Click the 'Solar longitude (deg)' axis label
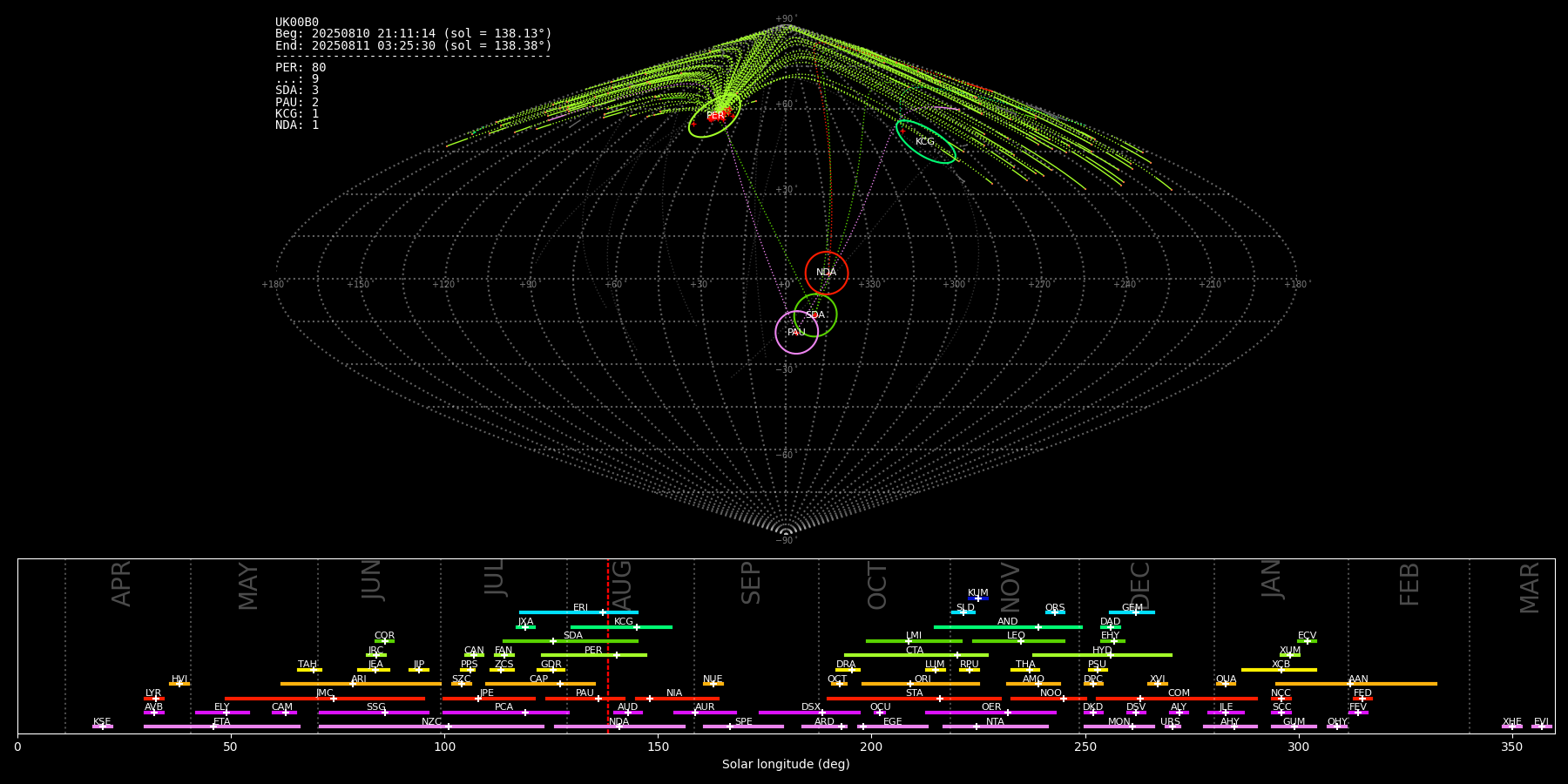 786,765
